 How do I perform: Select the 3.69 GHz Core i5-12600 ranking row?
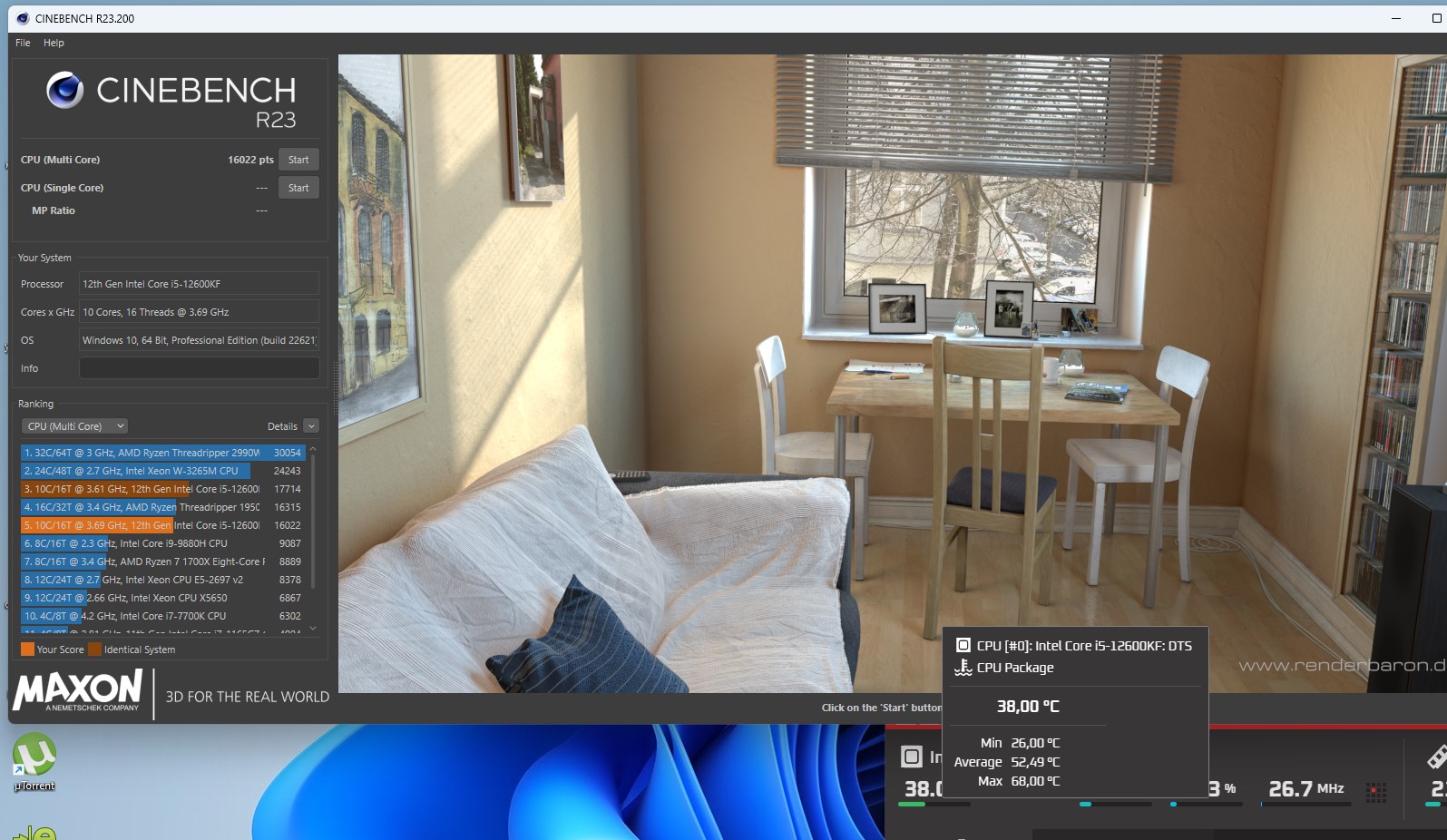coord(162,525)
